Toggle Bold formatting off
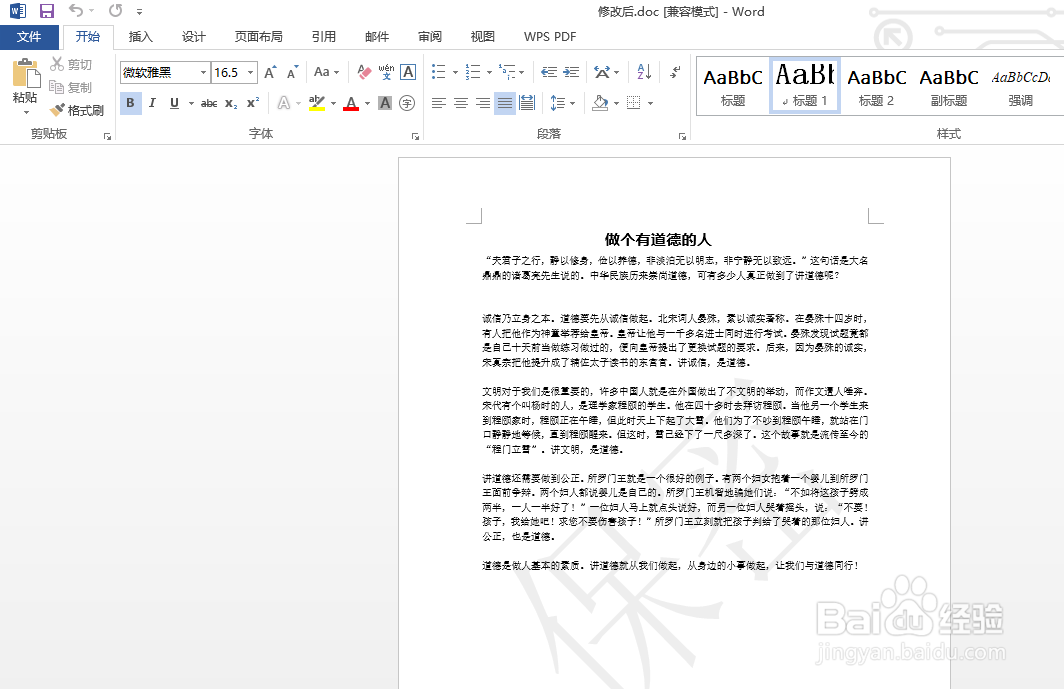 click(x=130, y=103)
